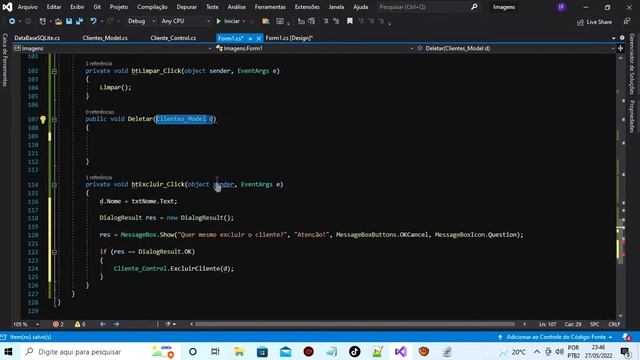Open Task View from the taskbar
Screen dimensions: 640x360
tap(215, 351)
